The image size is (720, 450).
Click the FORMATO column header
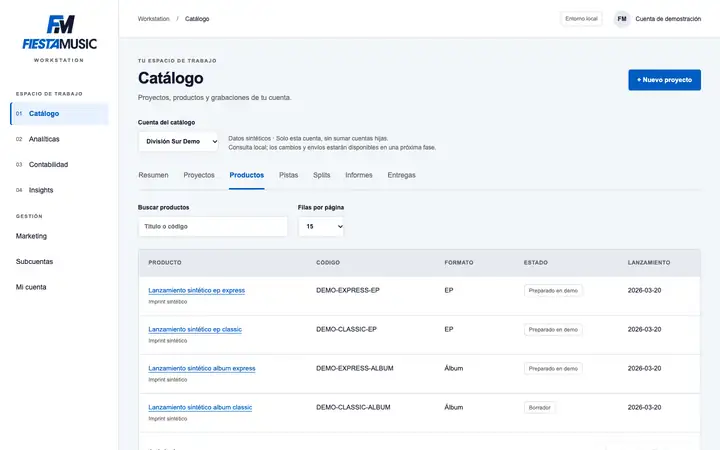[x=459, y=263]
